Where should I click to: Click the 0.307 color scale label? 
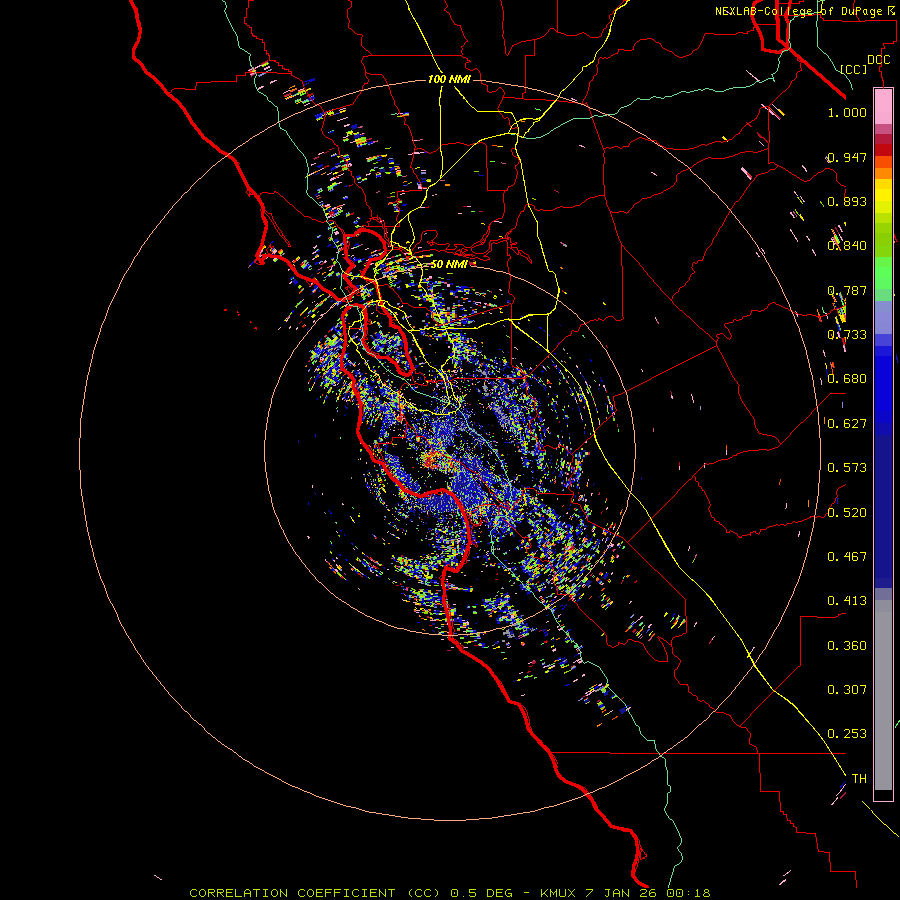847,690
